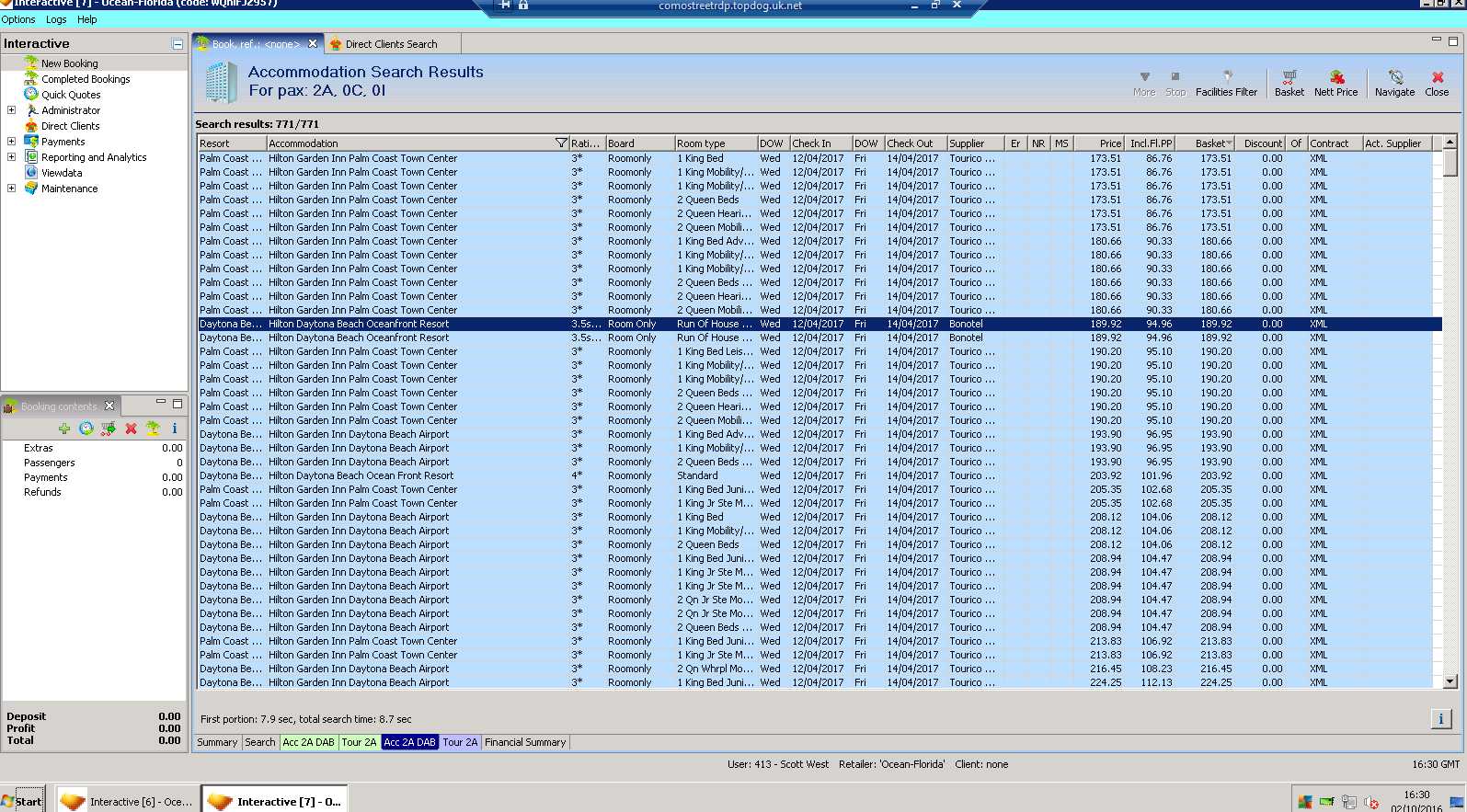Open Viewdata in the navigation tree
1467x812 pixels.
click(62, 173)
